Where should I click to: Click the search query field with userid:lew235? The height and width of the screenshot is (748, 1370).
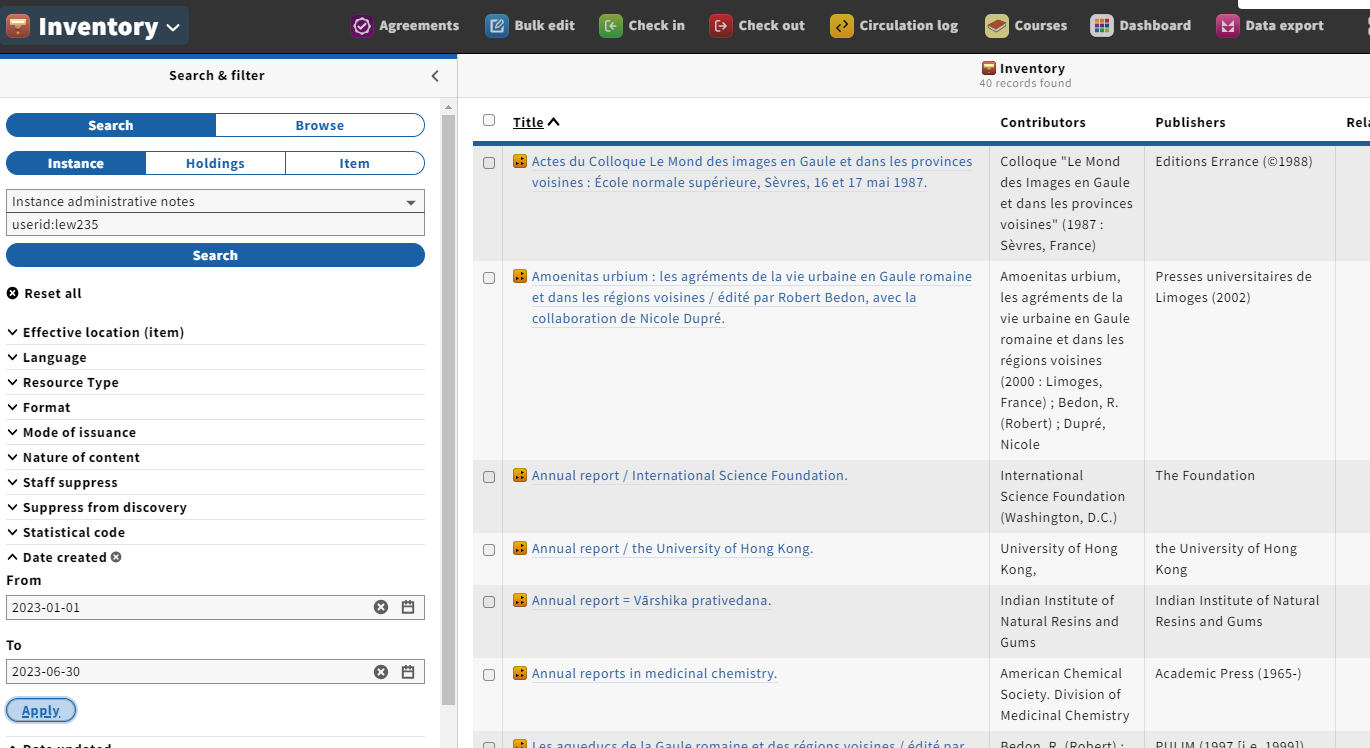[215, 225]
